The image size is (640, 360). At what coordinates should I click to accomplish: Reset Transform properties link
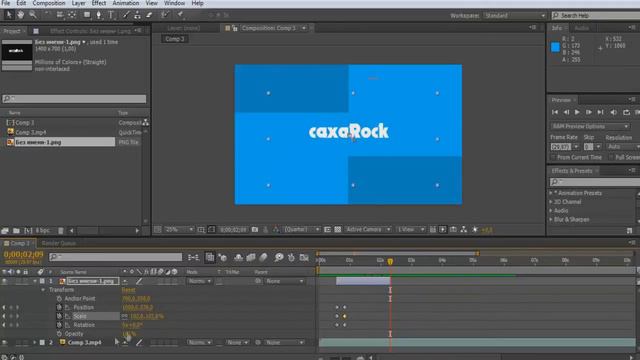click(128, 290)
